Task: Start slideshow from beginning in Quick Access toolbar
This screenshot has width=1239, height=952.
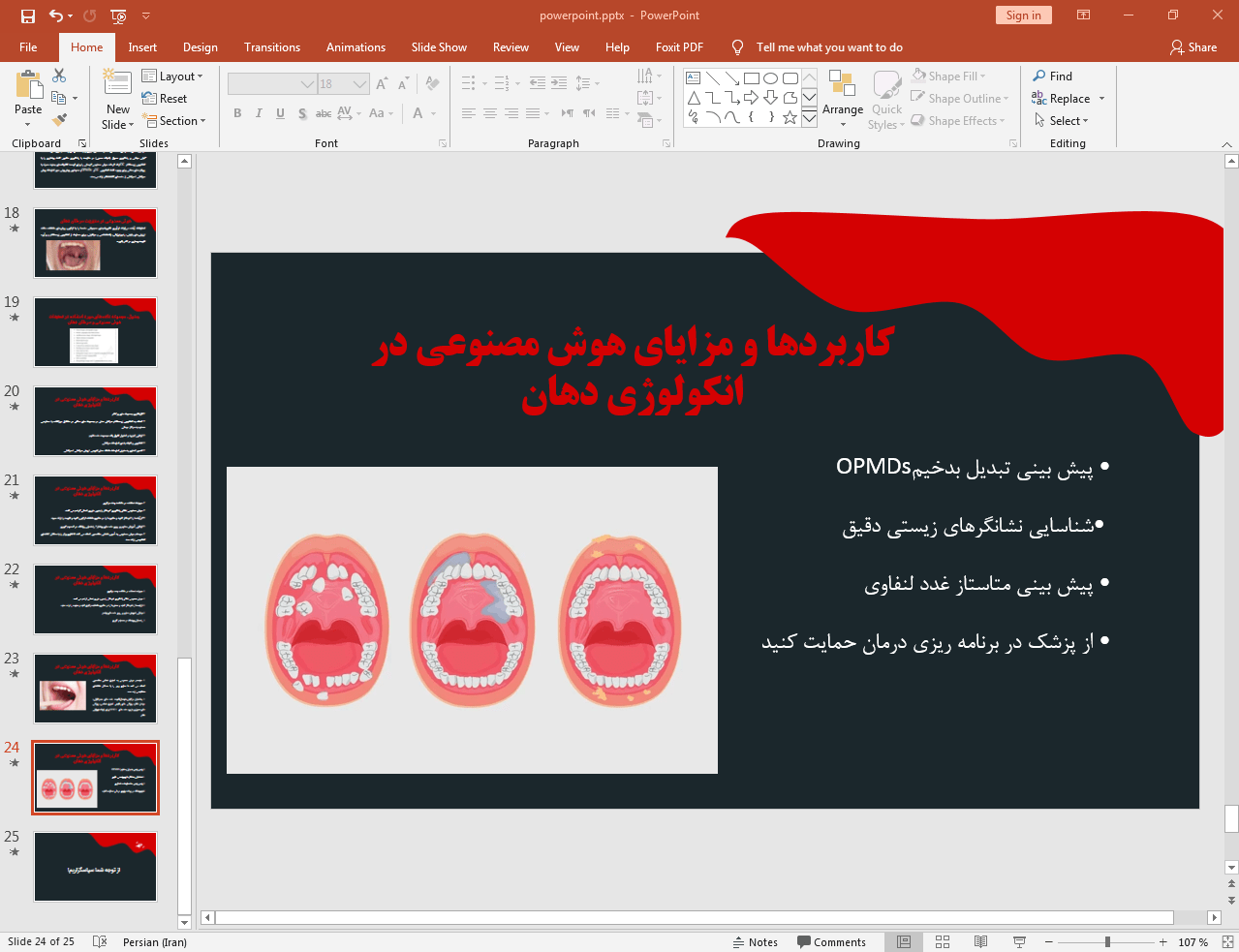Action: pyautogui.click(x=118, y=15)
